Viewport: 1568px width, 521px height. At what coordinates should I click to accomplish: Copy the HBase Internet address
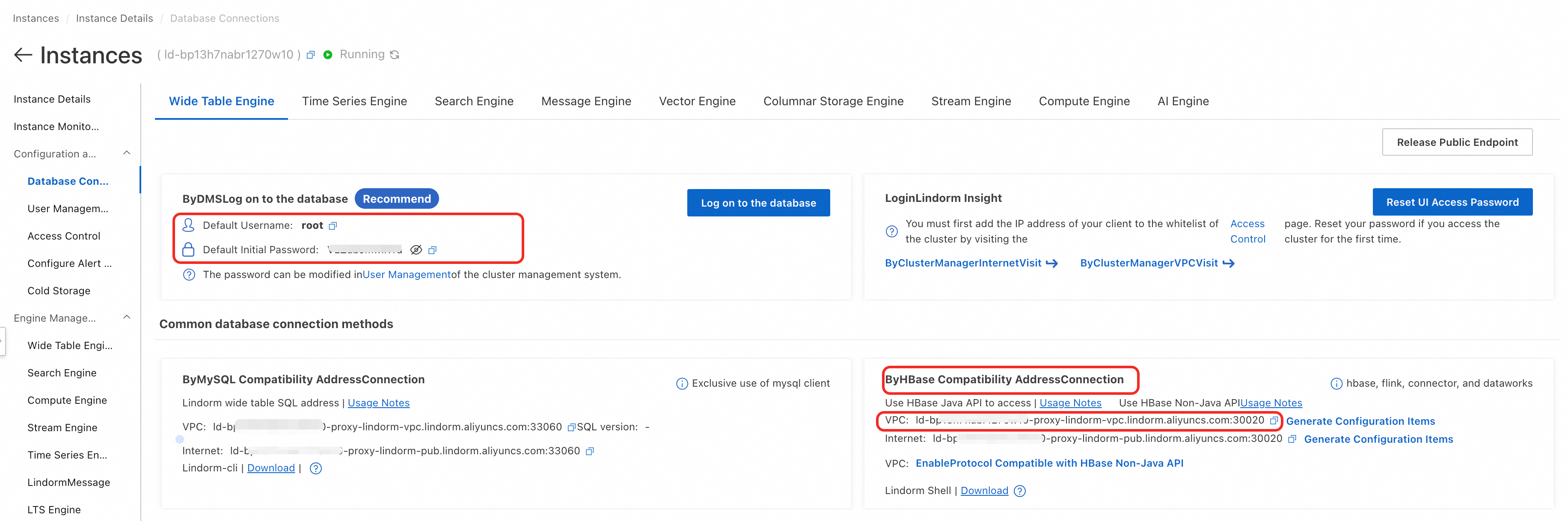(1292, 439)
